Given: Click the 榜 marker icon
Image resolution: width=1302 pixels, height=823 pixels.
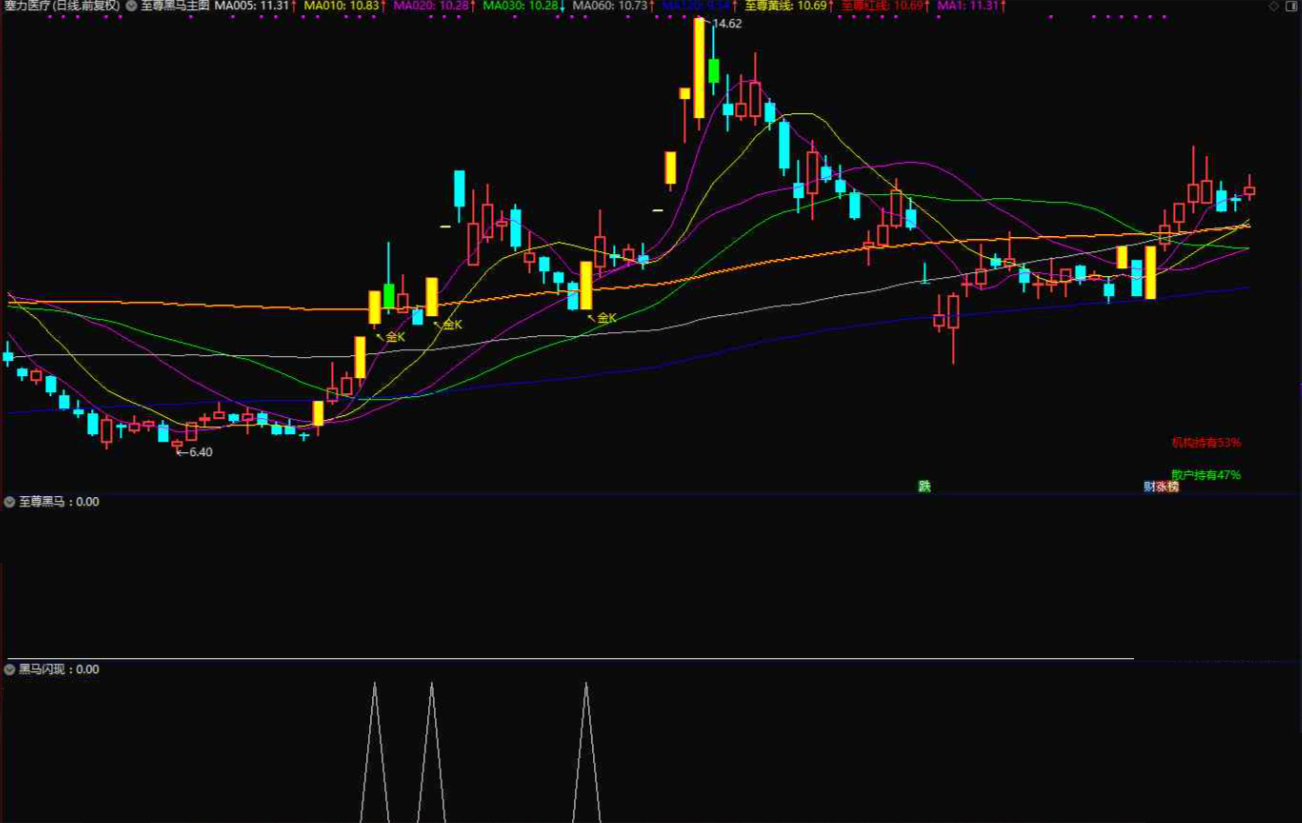Looking at the screenshot, I should (x=1172, y=487).
